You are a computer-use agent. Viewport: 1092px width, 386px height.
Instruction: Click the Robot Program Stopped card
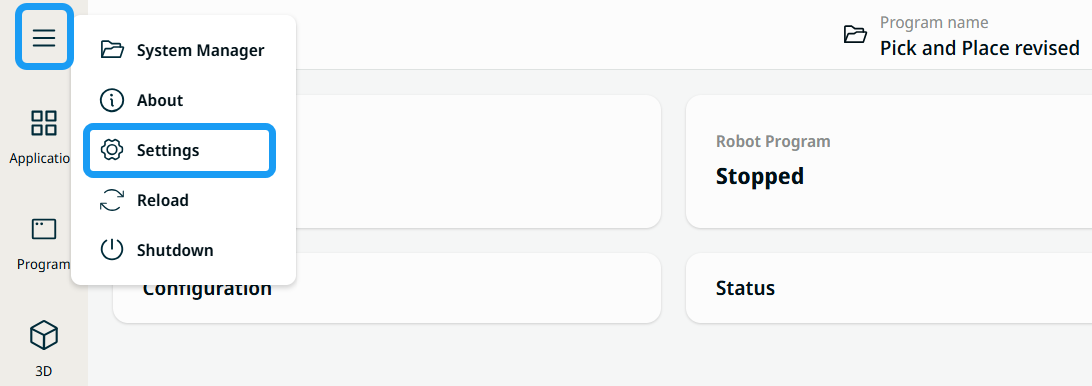pos(889,162)
